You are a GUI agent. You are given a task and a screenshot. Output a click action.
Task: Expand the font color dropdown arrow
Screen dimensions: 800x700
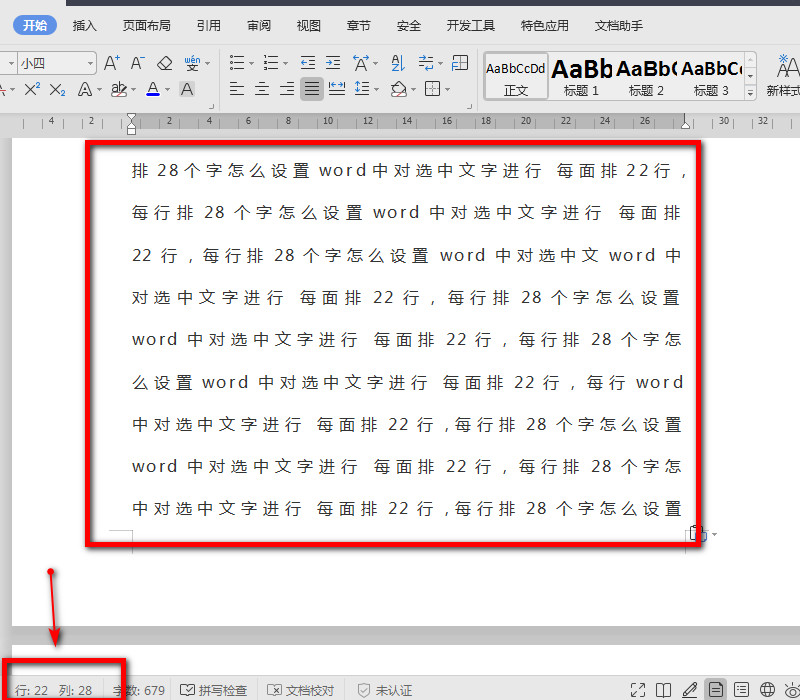(x=167, y=90)
